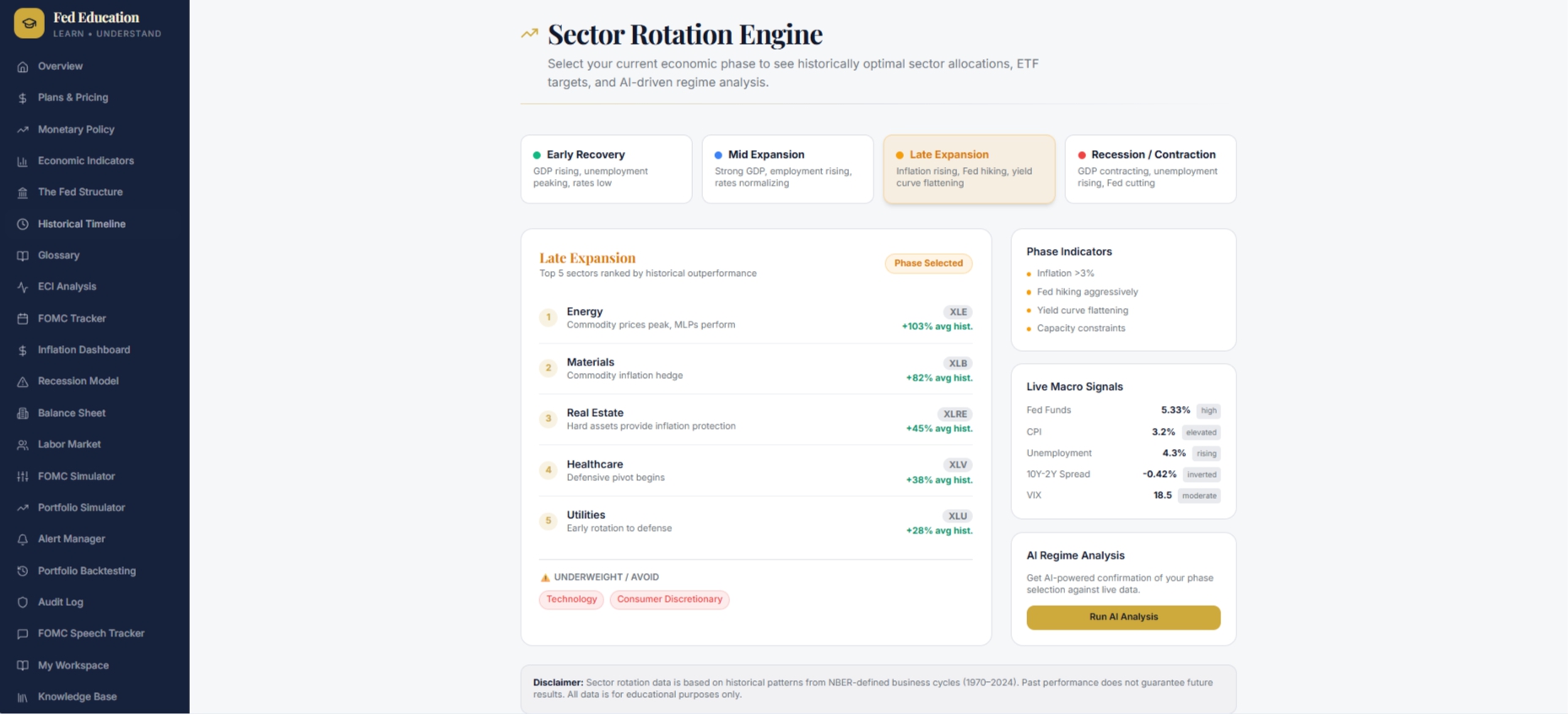Select the Recession / Contraction phase card
Viewport: 1568px width, 714px height.
(1150, 169)
